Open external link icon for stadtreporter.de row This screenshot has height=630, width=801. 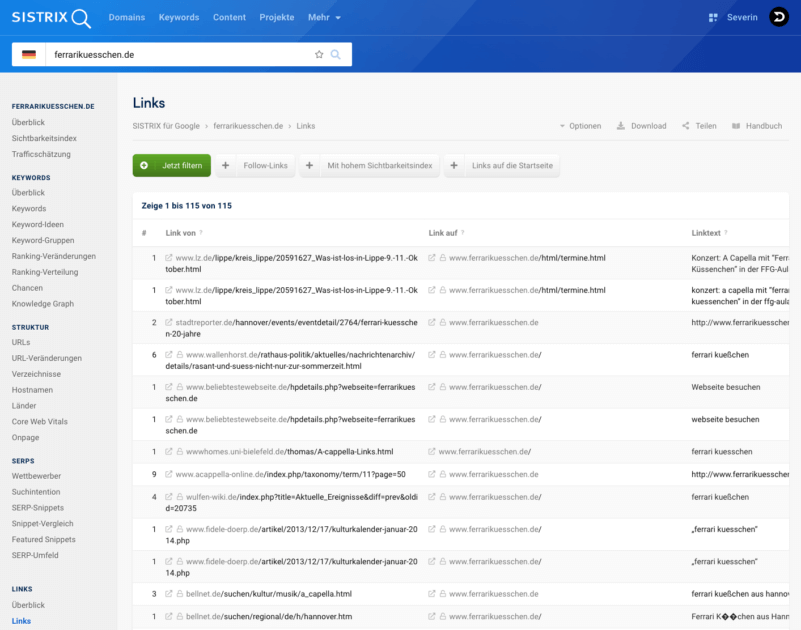pyautogui.click(x=168, y=323)
